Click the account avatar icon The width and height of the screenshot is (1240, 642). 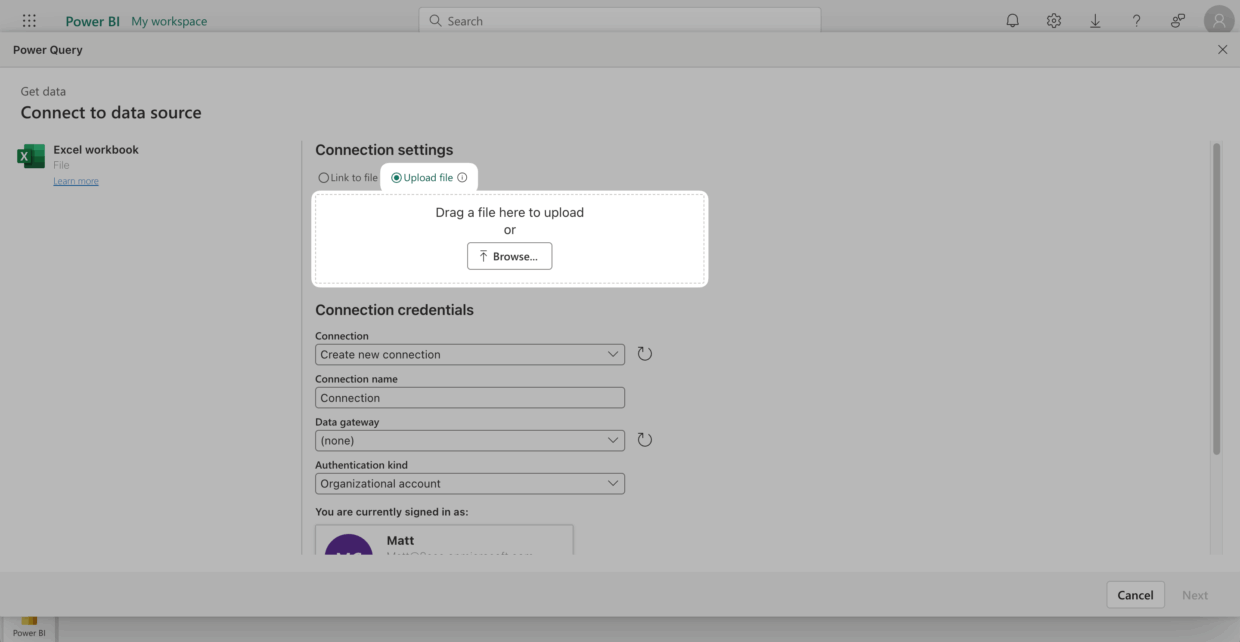[1218, 20]
